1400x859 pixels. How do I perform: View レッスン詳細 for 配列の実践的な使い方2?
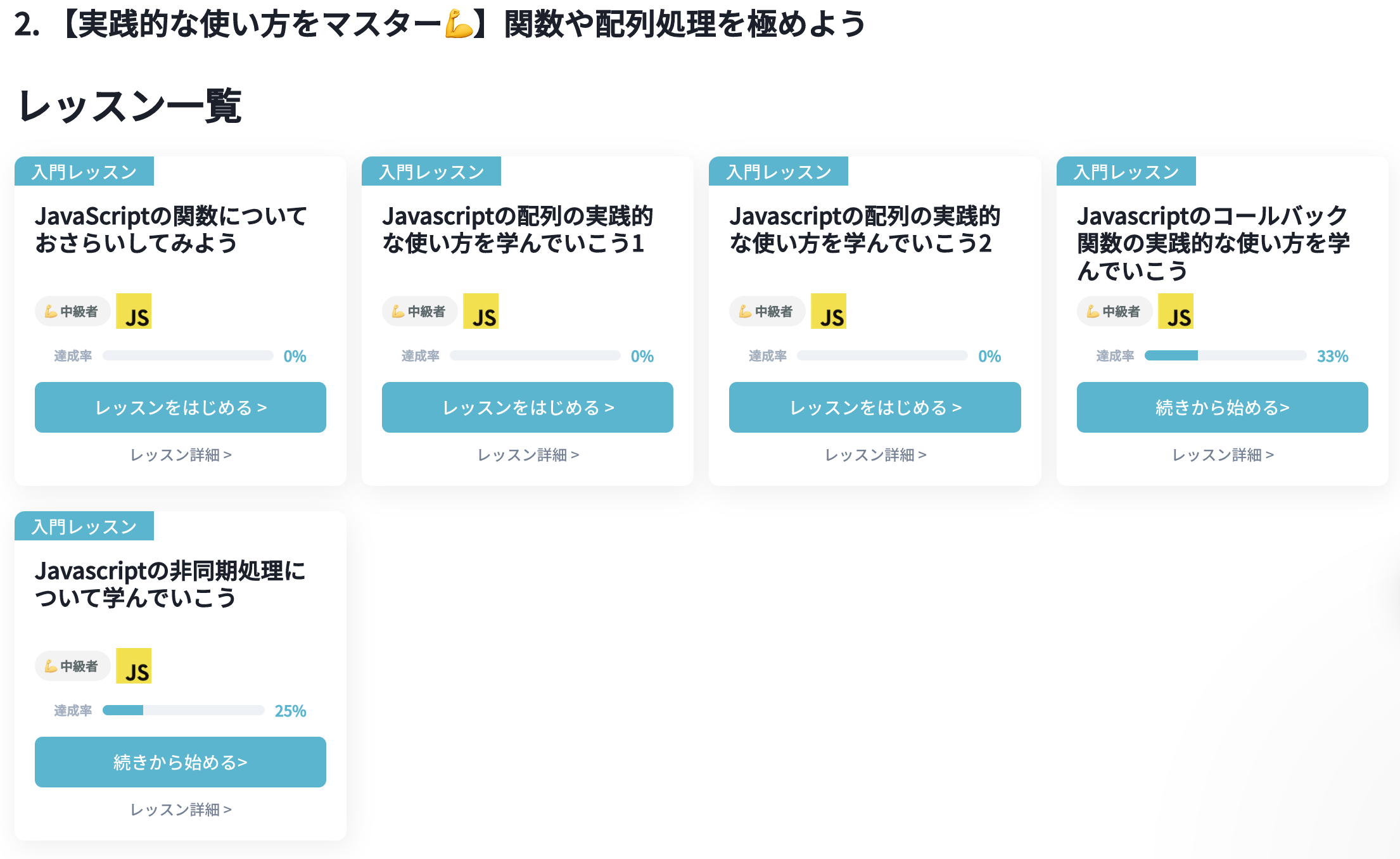[875, 455]
